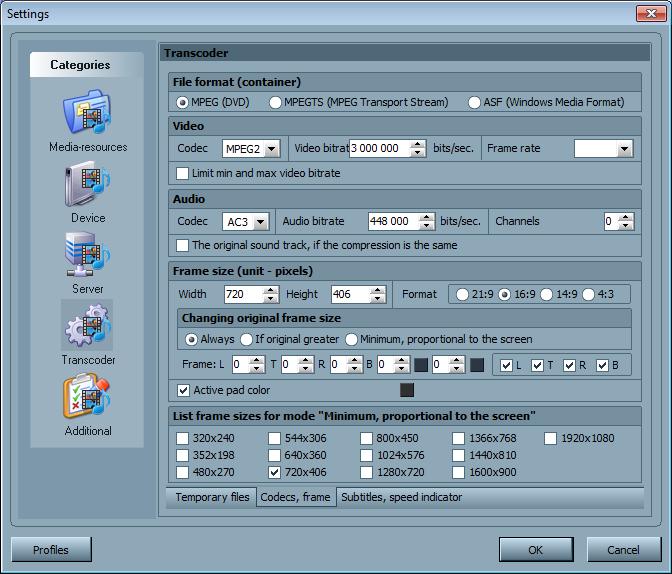This screenshot has height=574, width=672.
Task: Select If original greater option
Action: point(246,340)
